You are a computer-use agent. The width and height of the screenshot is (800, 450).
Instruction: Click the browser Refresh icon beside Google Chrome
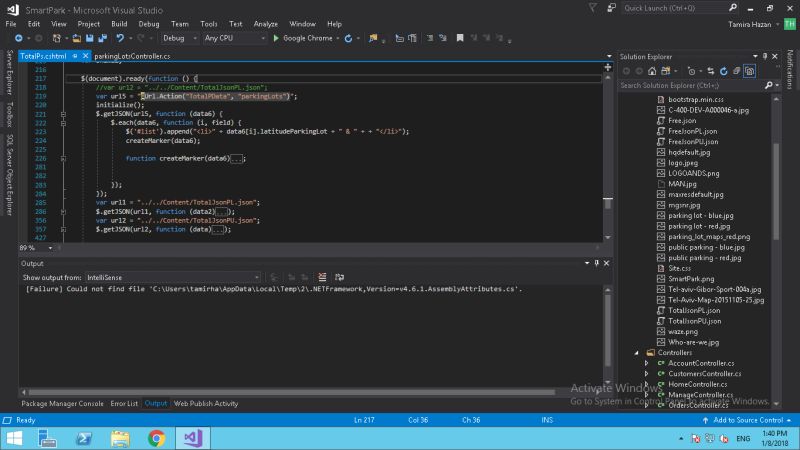tap(348, 38)
